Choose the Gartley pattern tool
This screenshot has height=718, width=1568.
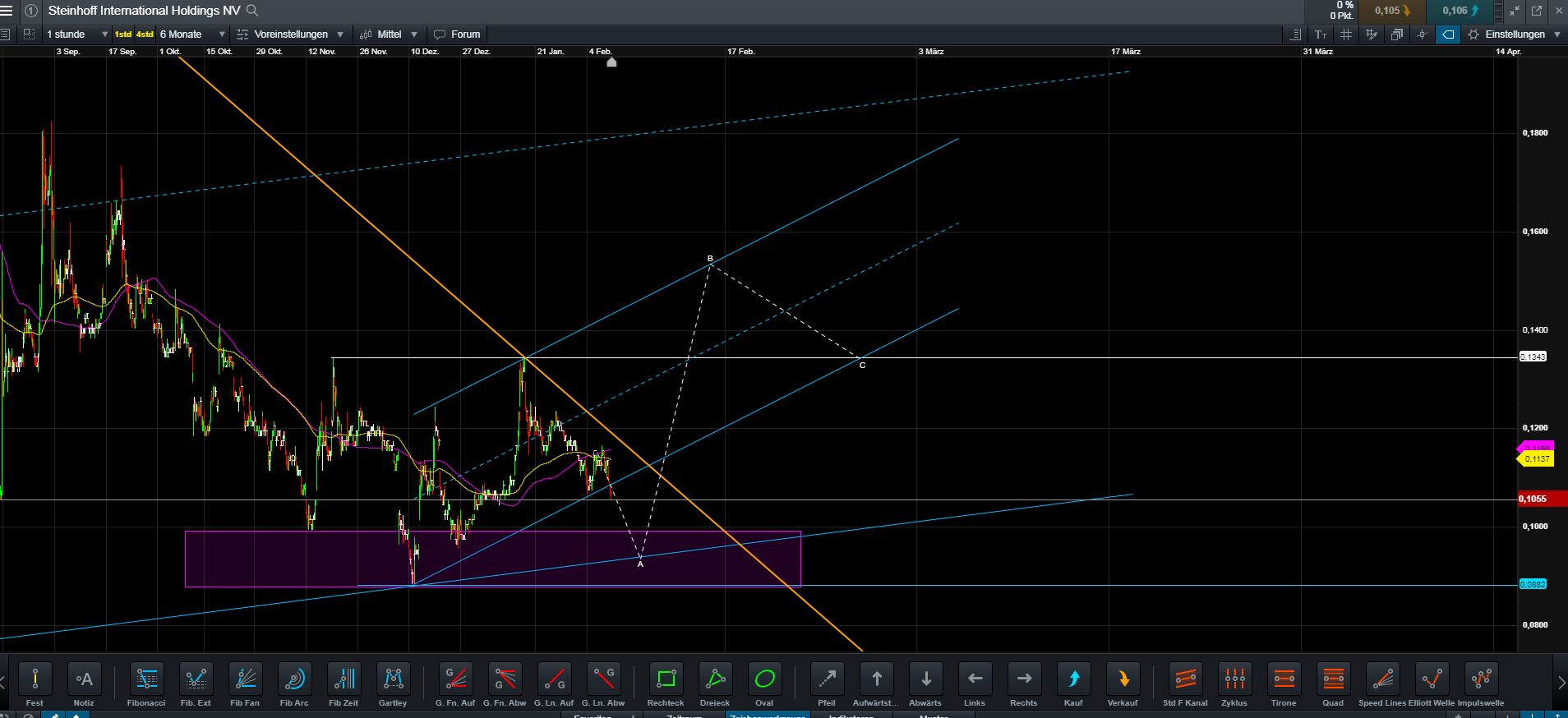tap(393, 679)
